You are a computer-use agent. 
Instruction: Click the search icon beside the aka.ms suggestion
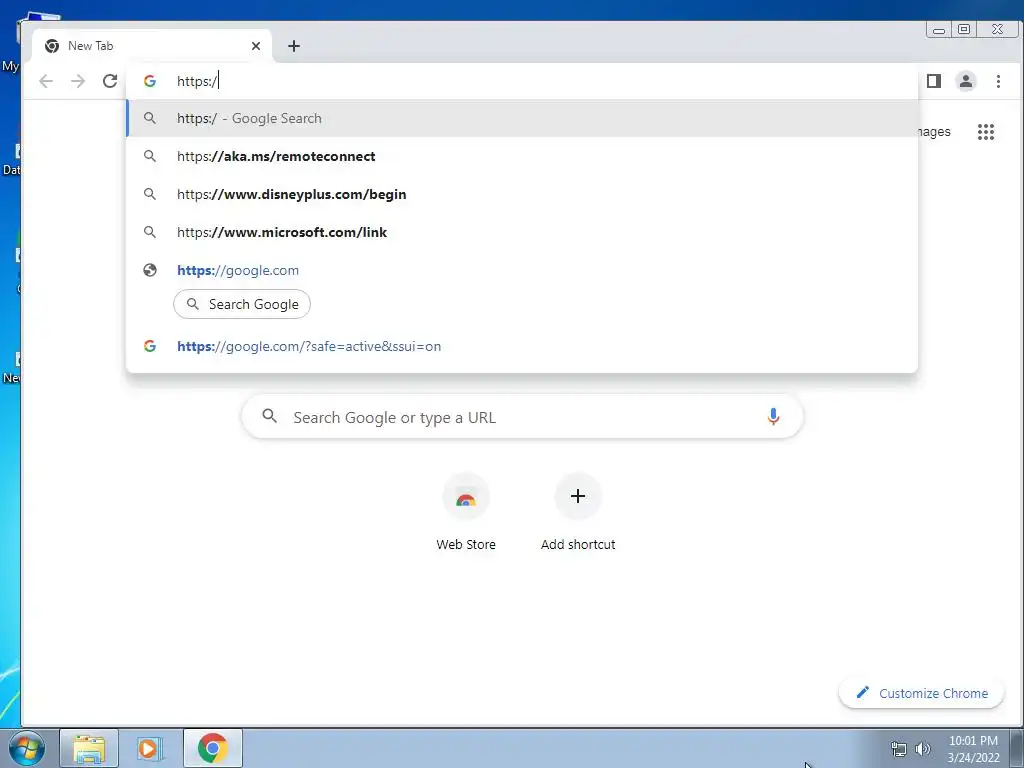150,156
